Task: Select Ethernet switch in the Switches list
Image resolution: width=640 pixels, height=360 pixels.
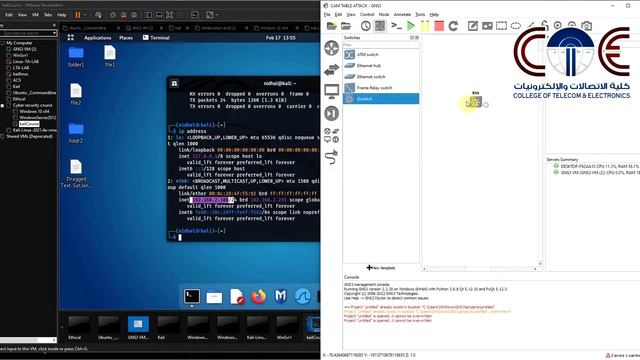Action: (x=381, y=76)
